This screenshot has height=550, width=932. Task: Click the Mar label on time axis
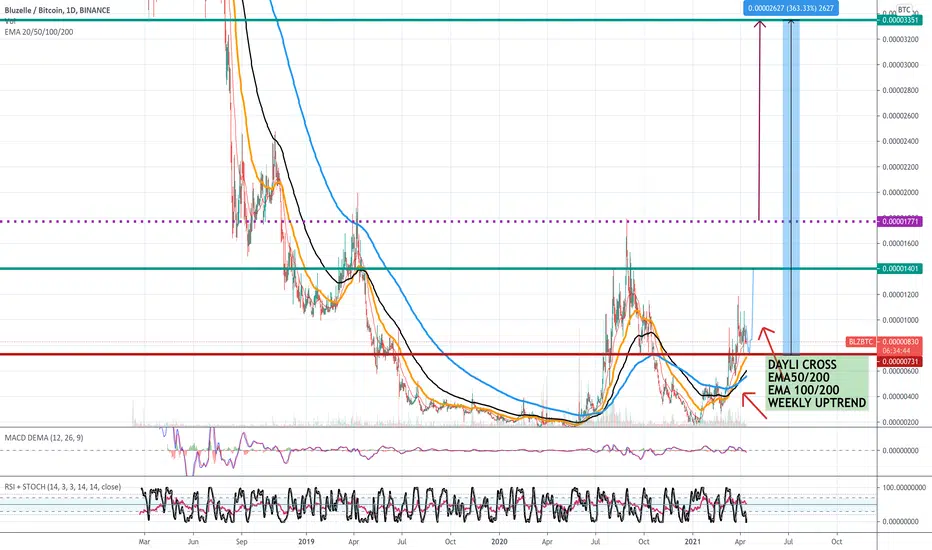click(x=144, y=542)
